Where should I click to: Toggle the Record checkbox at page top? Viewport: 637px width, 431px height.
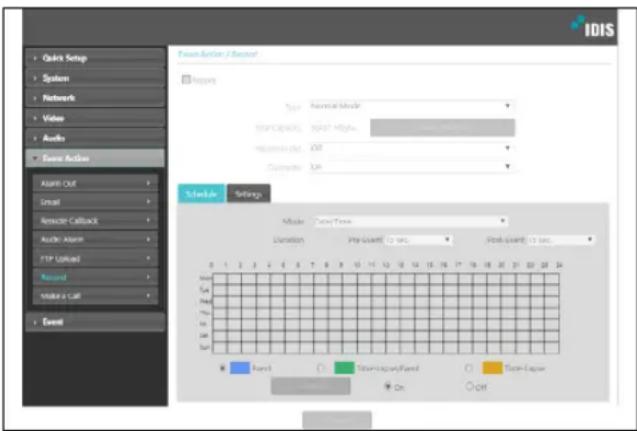(186, 80)
